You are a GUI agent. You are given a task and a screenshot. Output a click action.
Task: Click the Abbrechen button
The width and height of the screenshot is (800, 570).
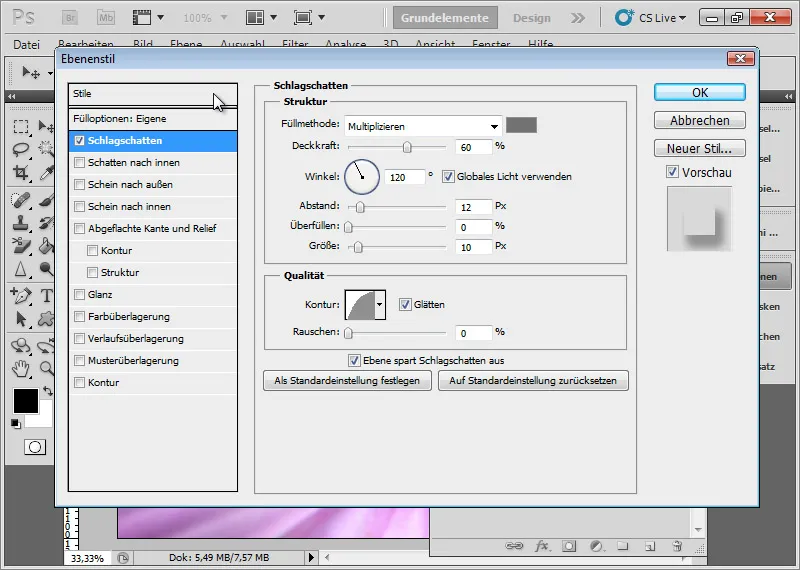click(699, 120)
